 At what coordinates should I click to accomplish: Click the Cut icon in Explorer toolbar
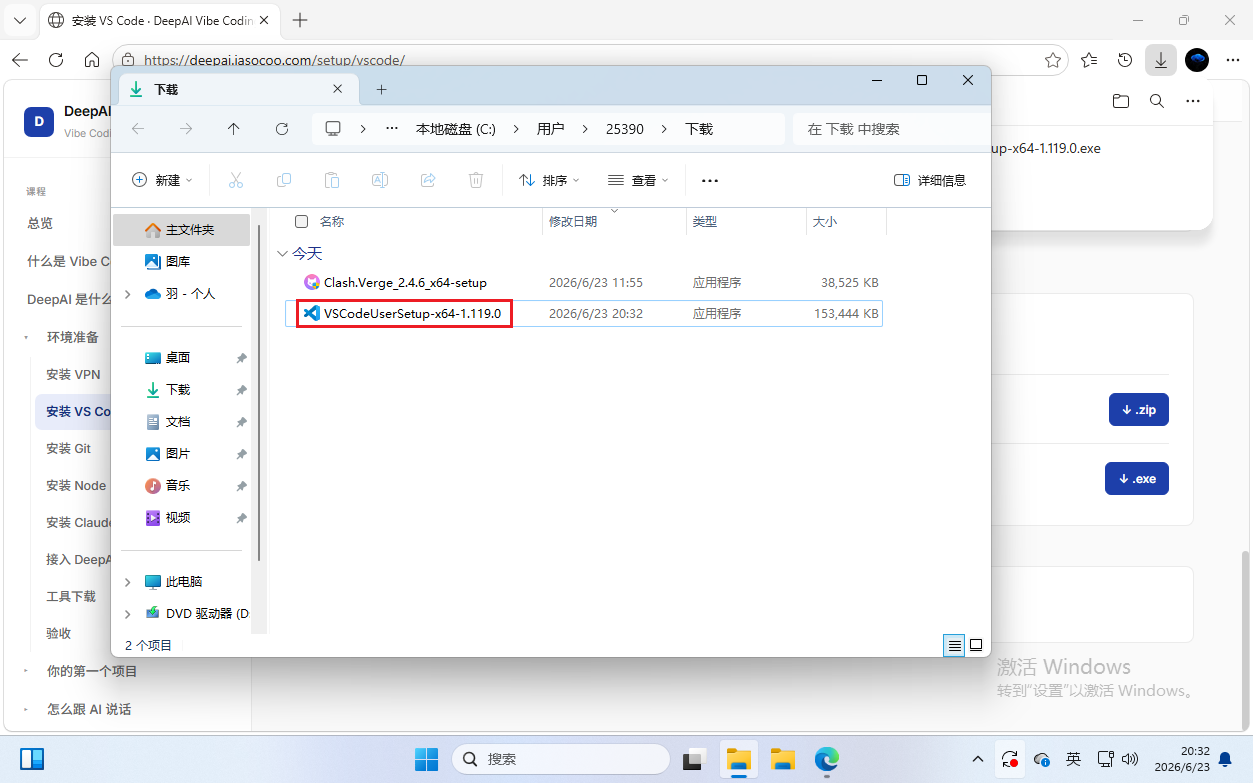236,180
